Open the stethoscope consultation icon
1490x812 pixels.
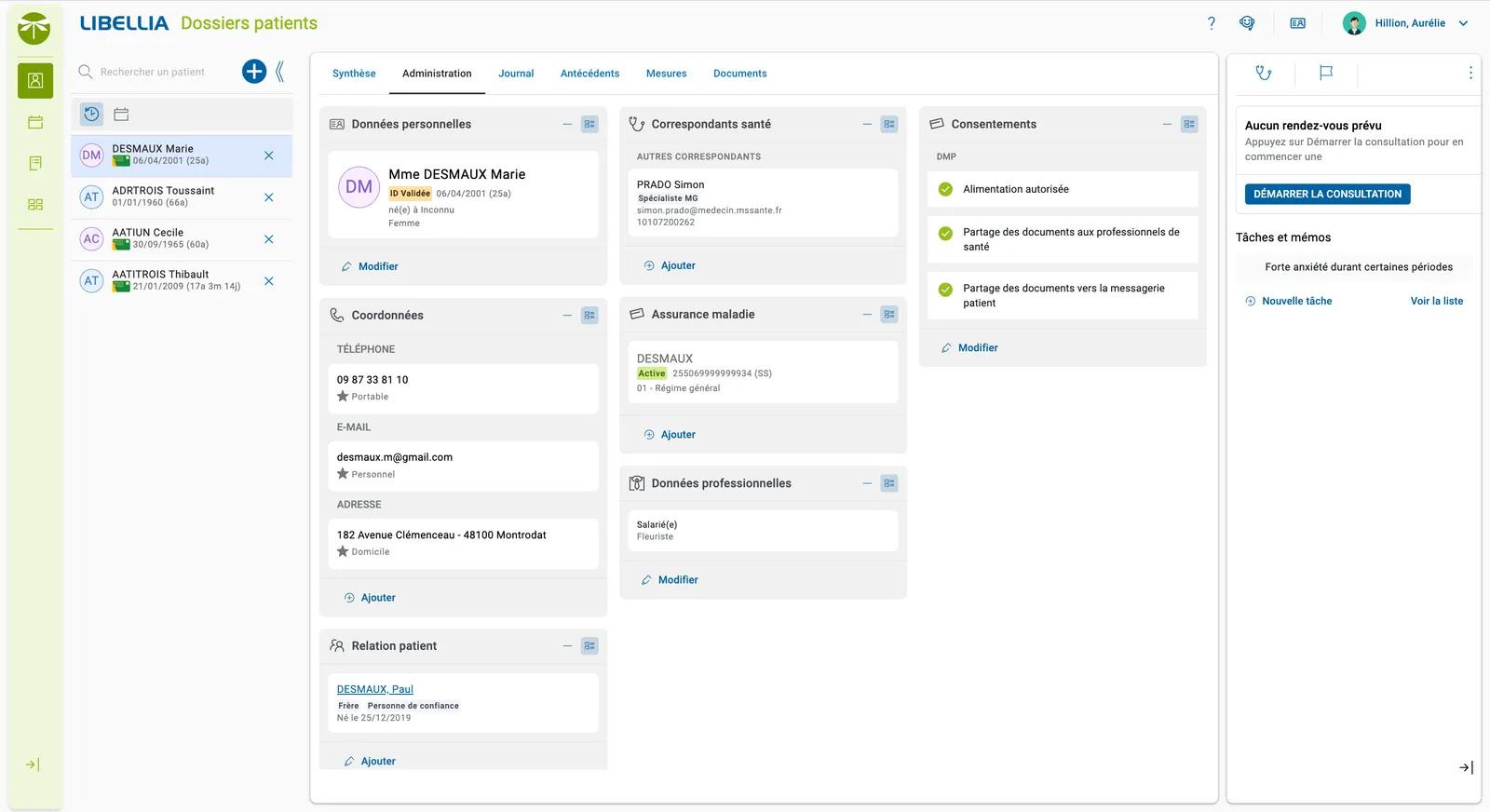[x=1264, y=73]
